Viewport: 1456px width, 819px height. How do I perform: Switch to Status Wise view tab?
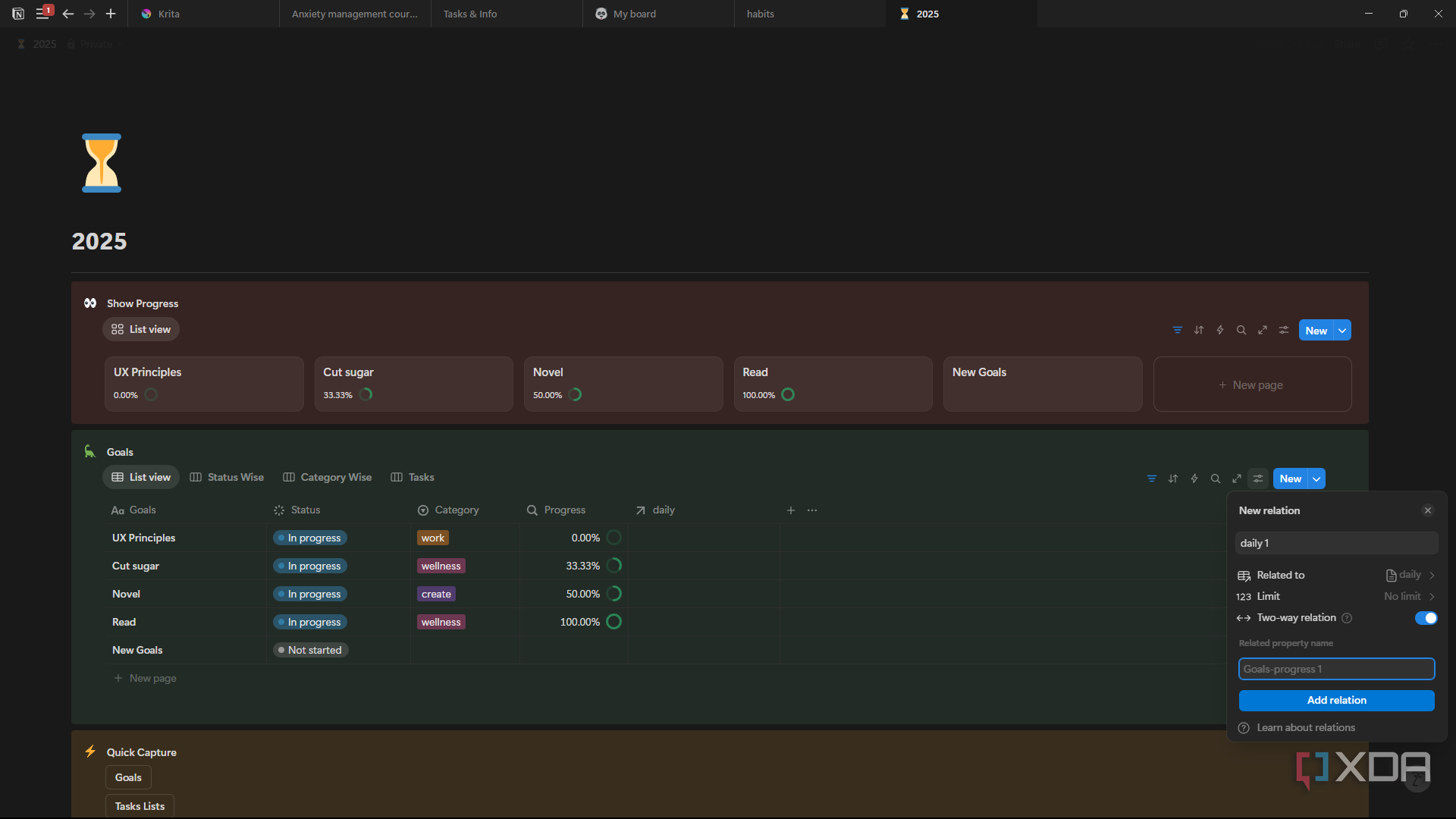pyautogui.click(x=227, y=477)
